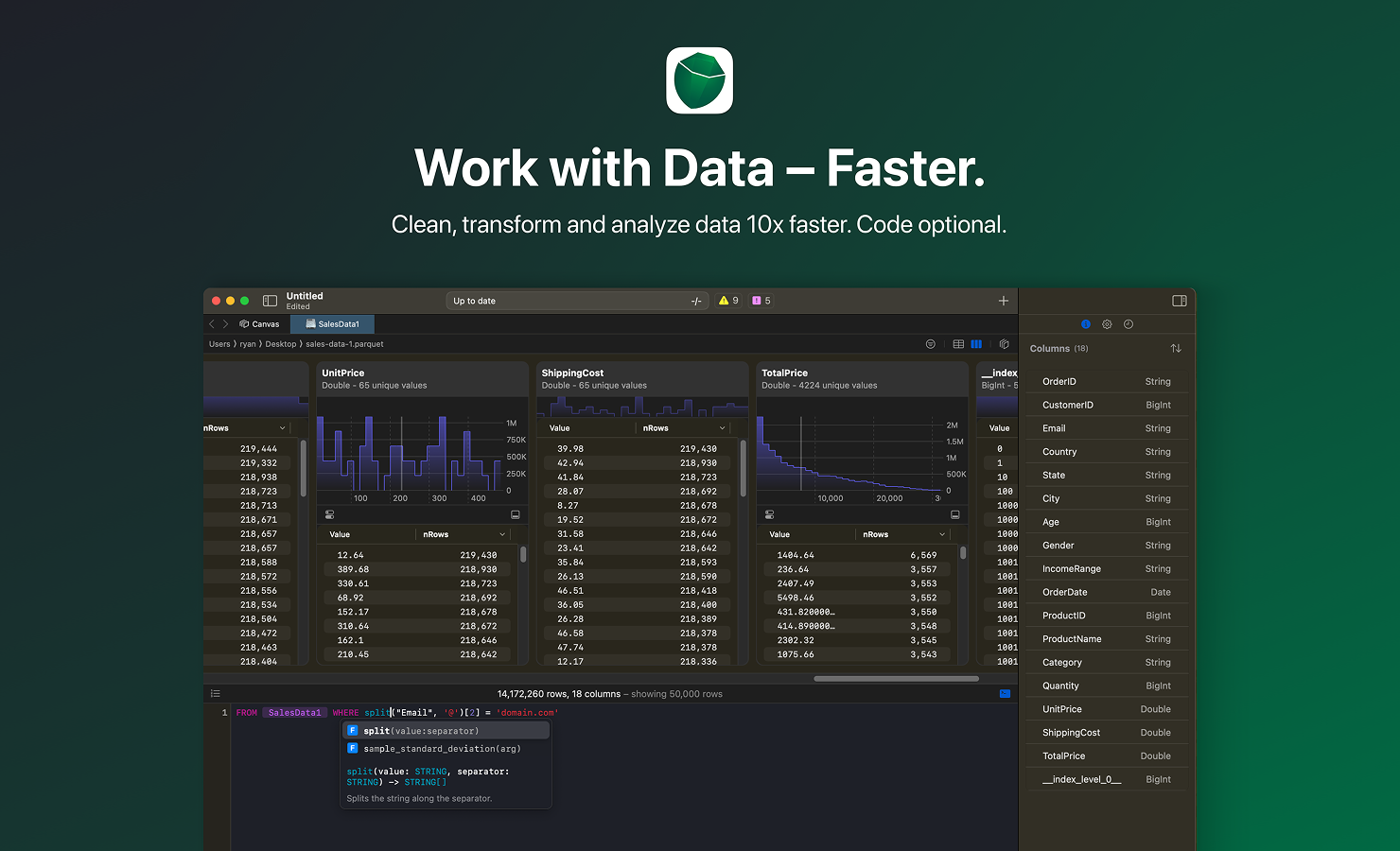
Task: Select the City column row
Action: pos(1107,498)
